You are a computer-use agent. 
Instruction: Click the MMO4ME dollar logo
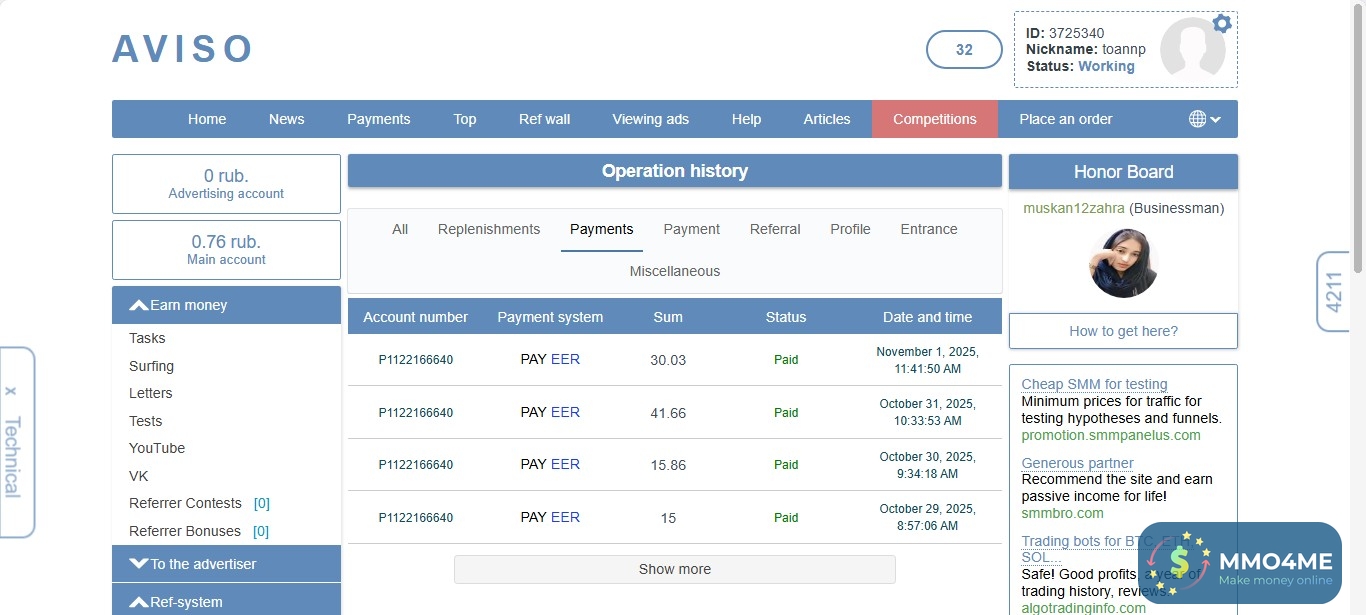(x=1180, y=564)
